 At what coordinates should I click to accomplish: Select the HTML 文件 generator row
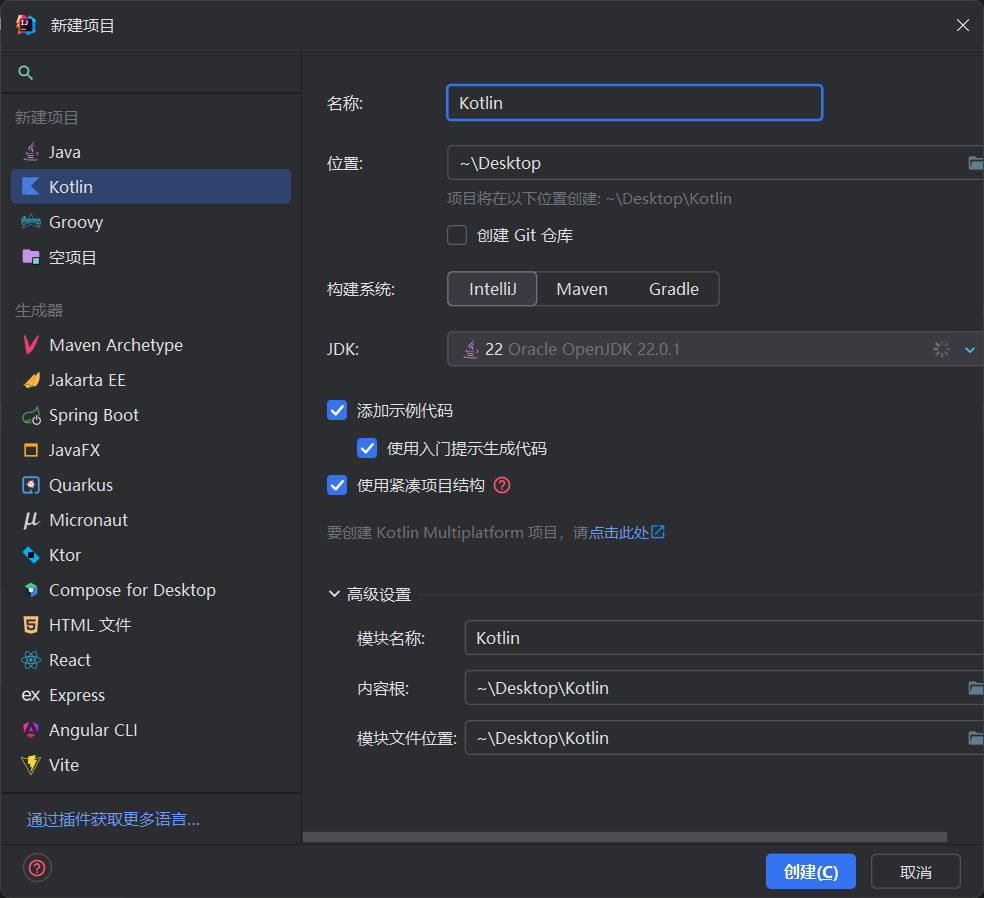click(151, 625)
